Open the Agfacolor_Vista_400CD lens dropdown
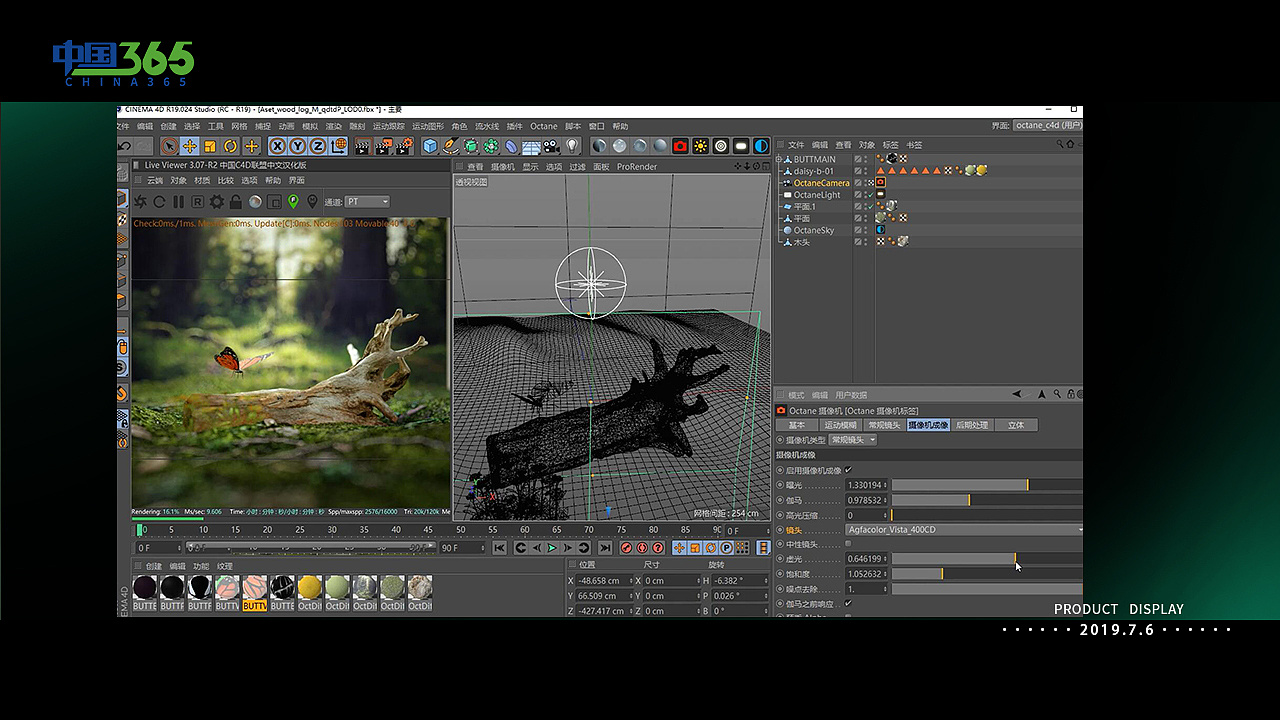1280x720 pixels. (964, 530)
